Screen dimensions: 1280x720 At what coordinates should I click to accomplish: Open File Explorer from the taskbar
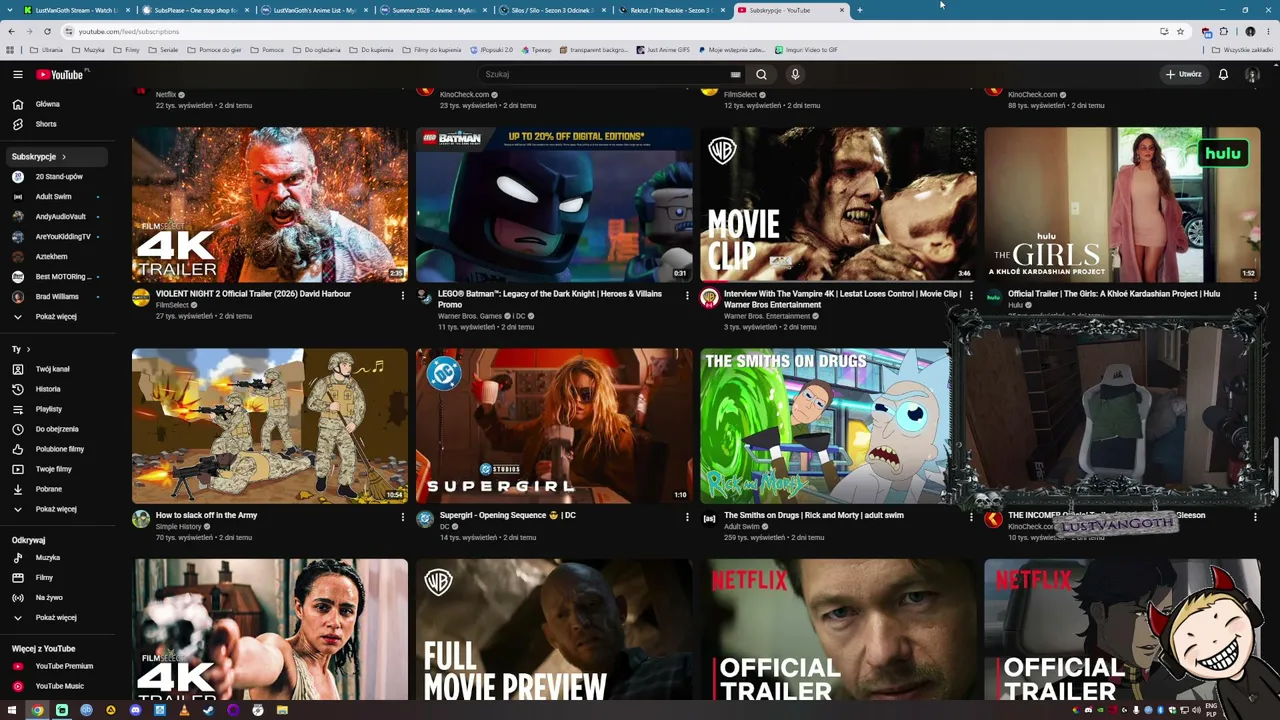pos(282,710)
